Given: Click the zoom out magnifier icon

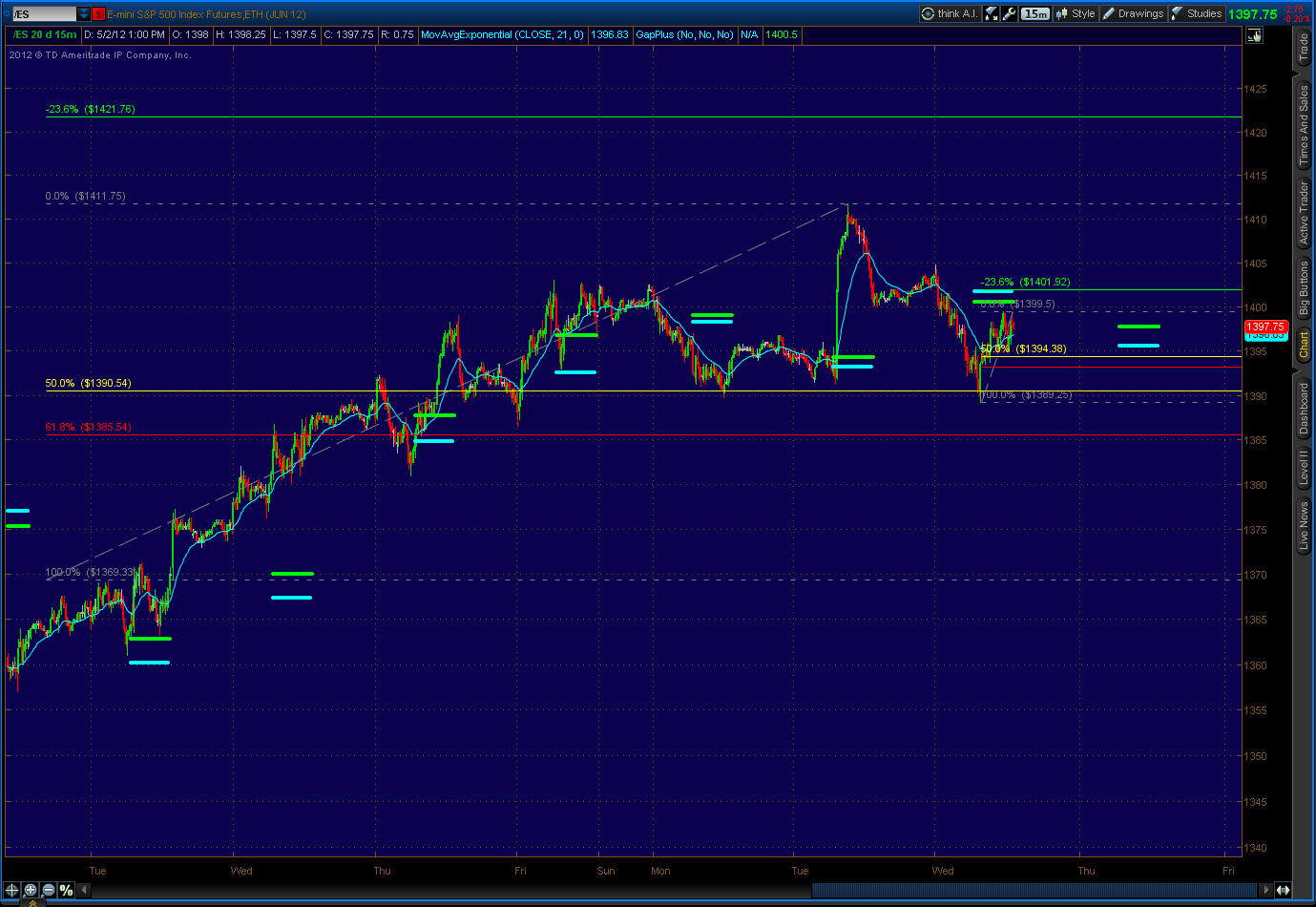Looking at the screenshot, I should tap(49, 890).
